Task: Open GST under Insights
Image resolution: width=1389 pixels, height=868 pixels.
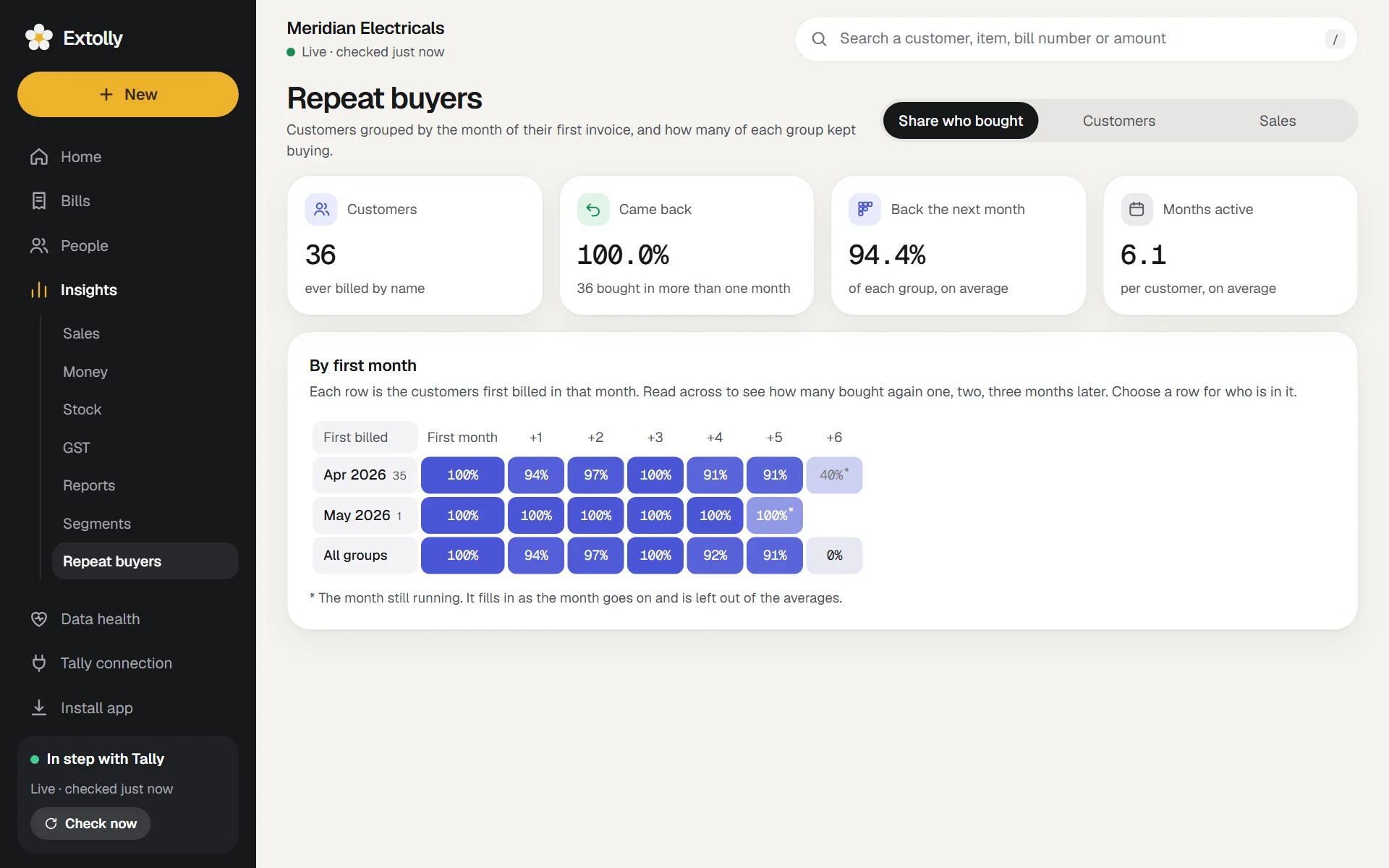Action: (x=145, y=448)
